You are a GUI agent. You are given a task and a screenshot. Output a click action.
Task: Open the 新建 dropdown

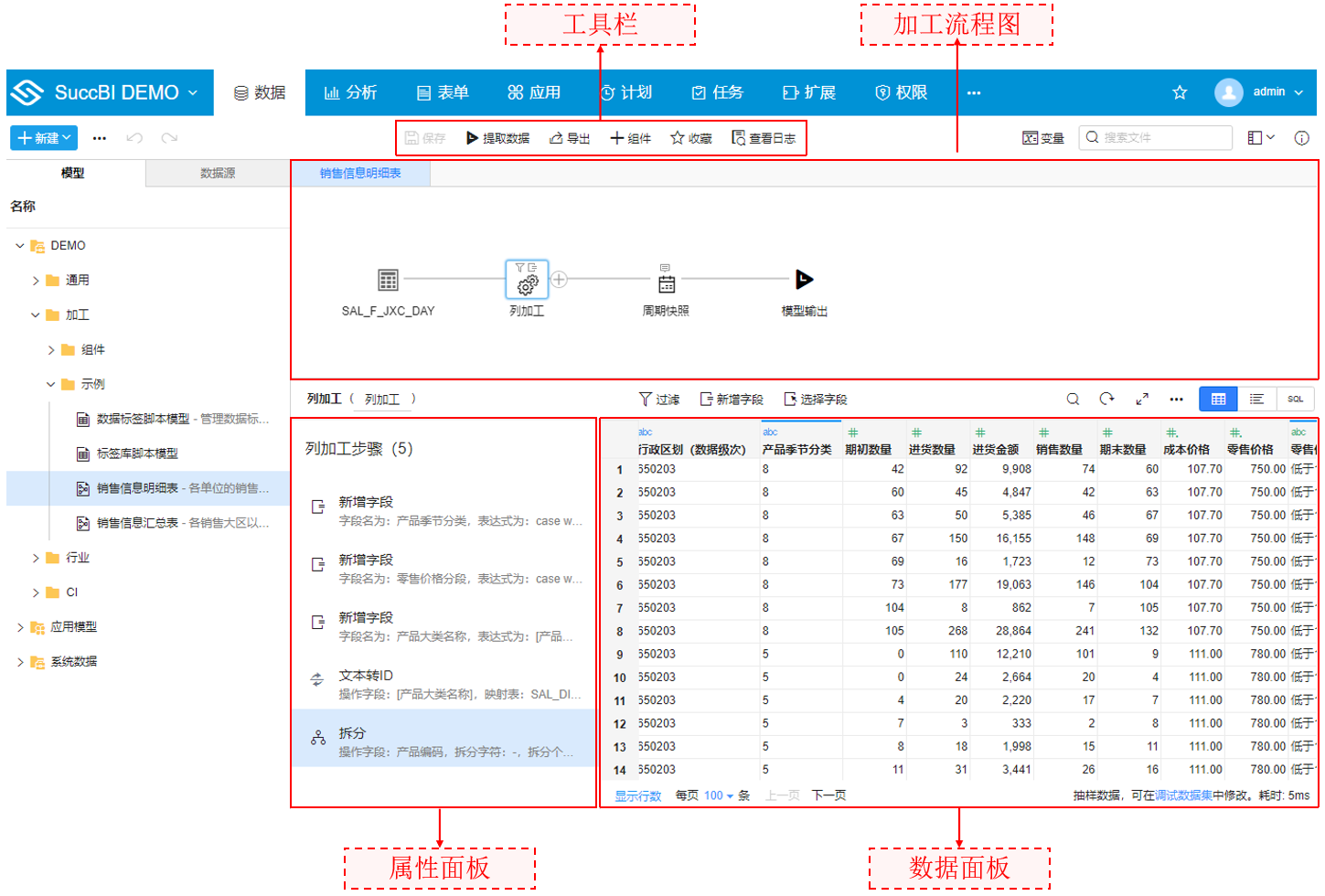coord(44,138)
